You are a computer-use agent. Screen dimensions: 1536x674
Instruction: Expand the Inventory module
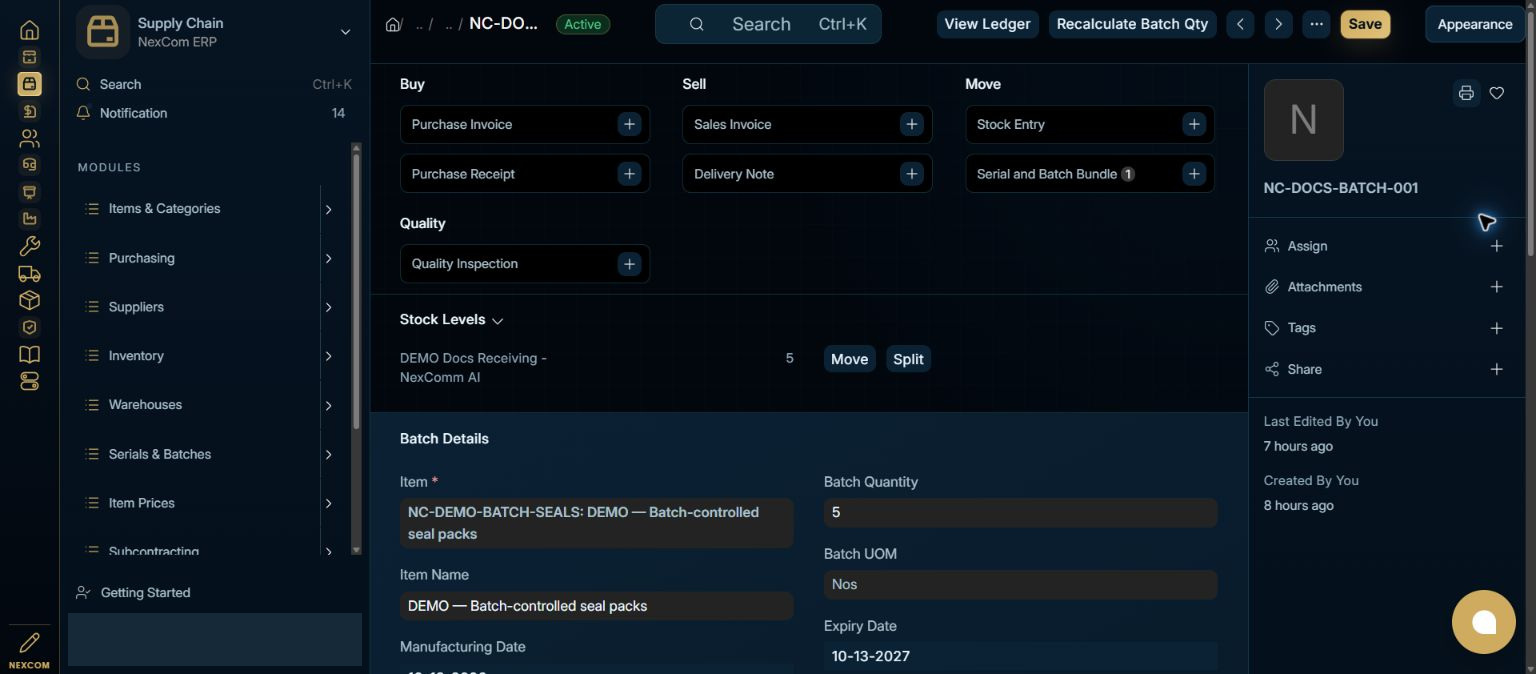coord(328,356)
